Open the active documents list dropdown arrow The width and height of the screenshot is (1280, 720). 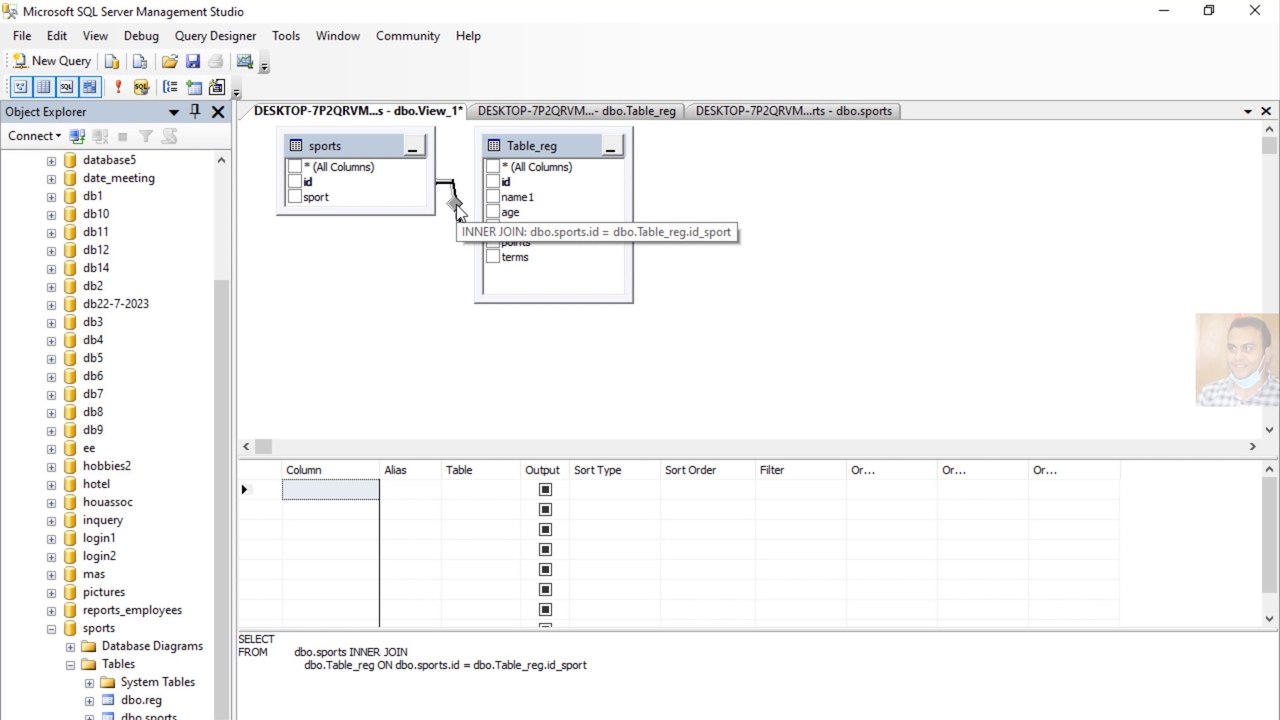(1248, 112)
